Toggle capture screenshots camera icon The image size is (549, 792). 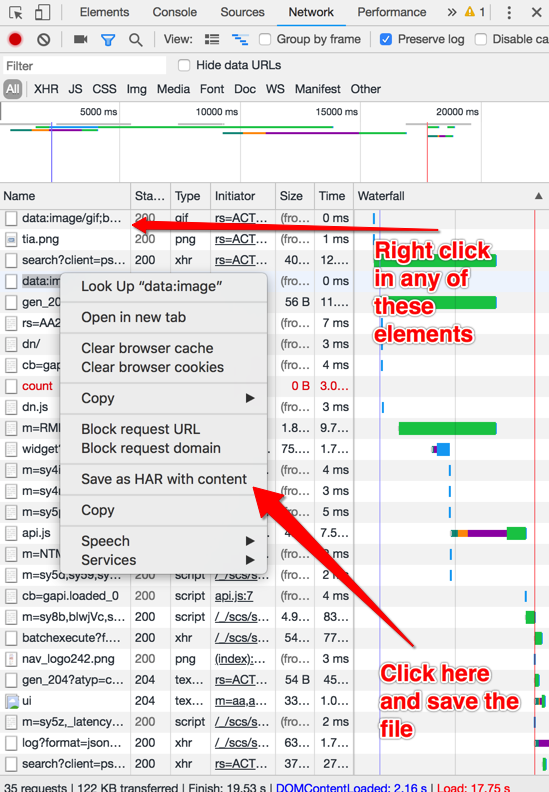click(80, 39)
